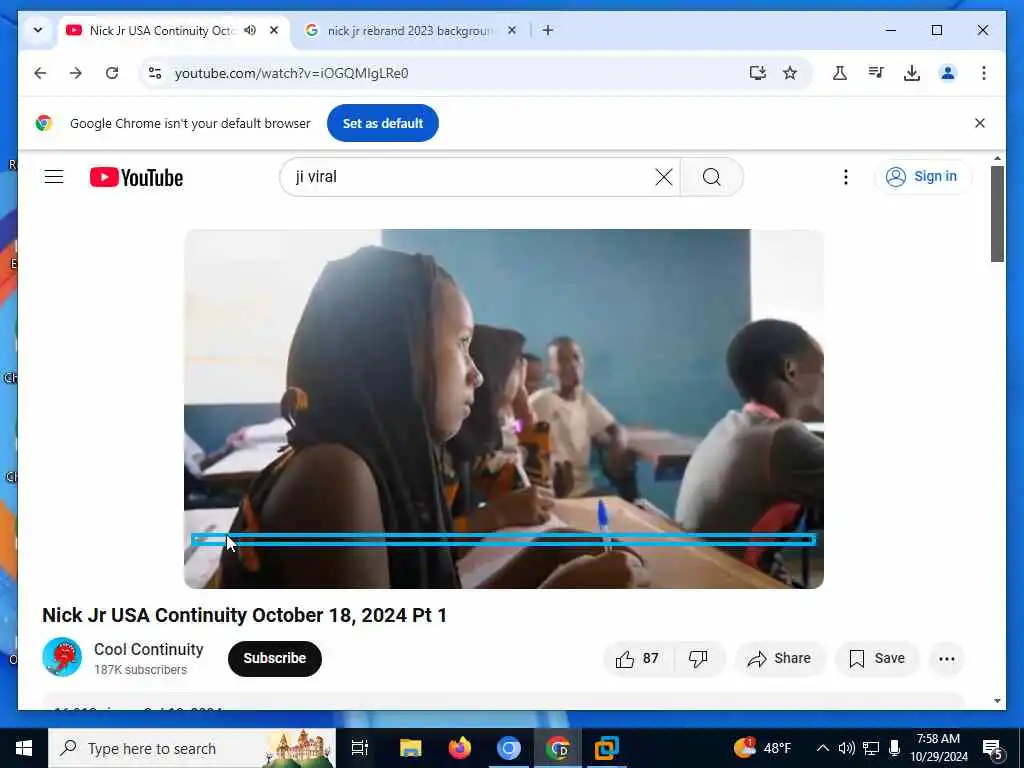1024x768 pixels.
Task: Share the video
Action: 780,659
